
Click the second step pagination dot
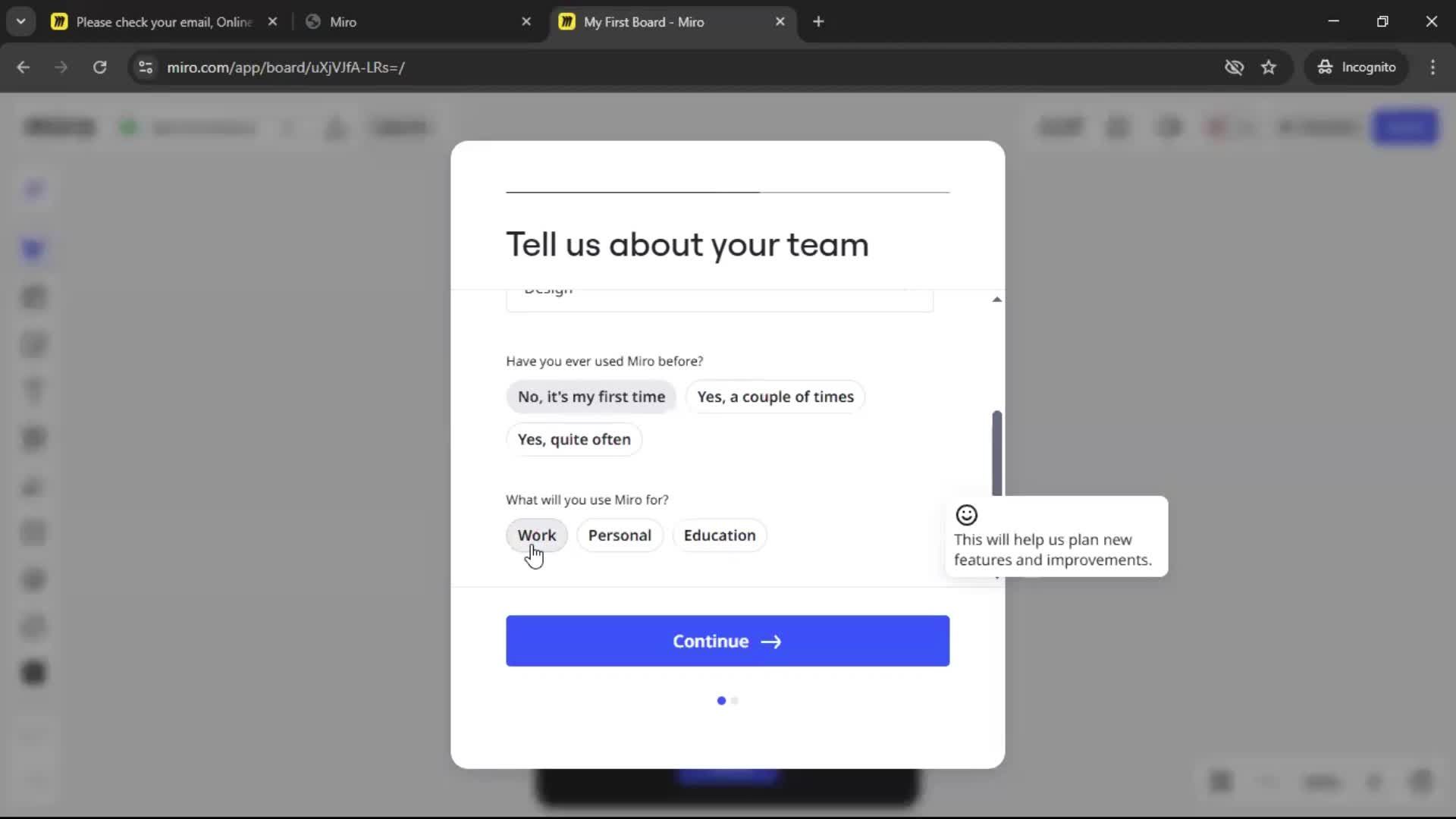734,701
